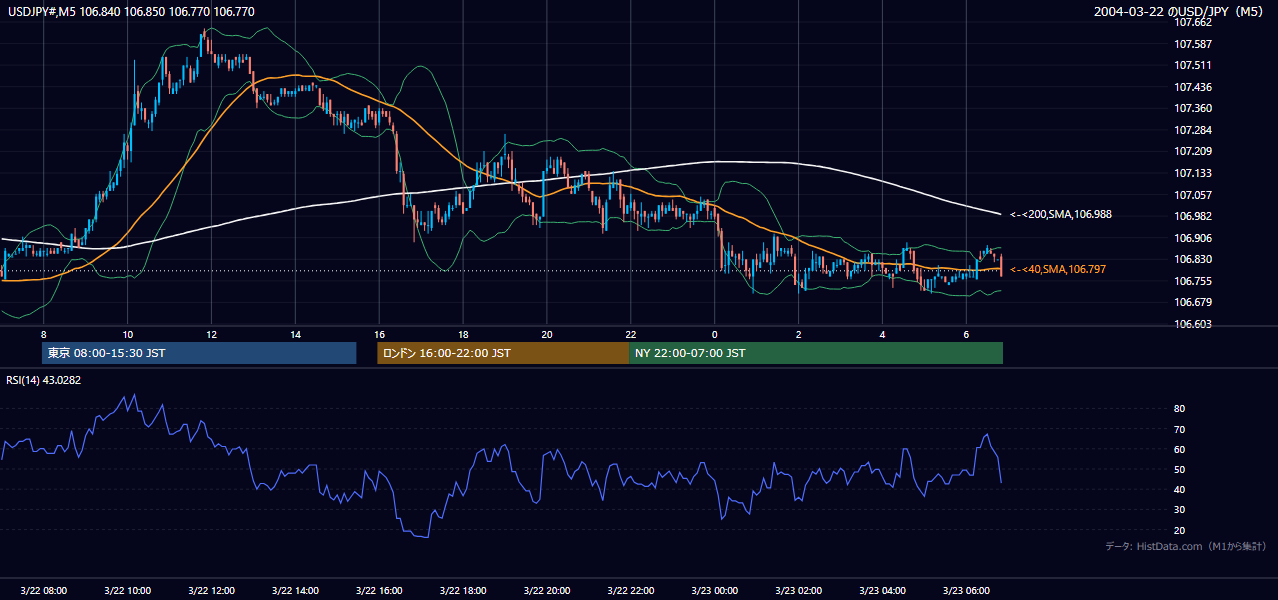Viewport: 1278px width, 600px height.
Task: Click RSI scale value 50
Action: point(1180,469)
